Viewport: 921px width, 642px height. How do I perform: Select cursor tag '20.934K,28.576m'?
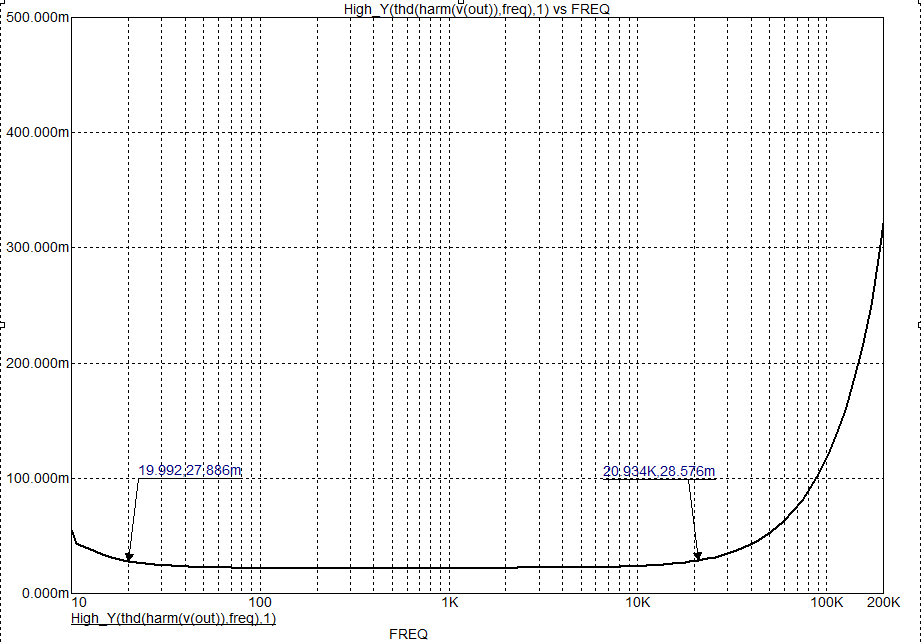point(659,471)
